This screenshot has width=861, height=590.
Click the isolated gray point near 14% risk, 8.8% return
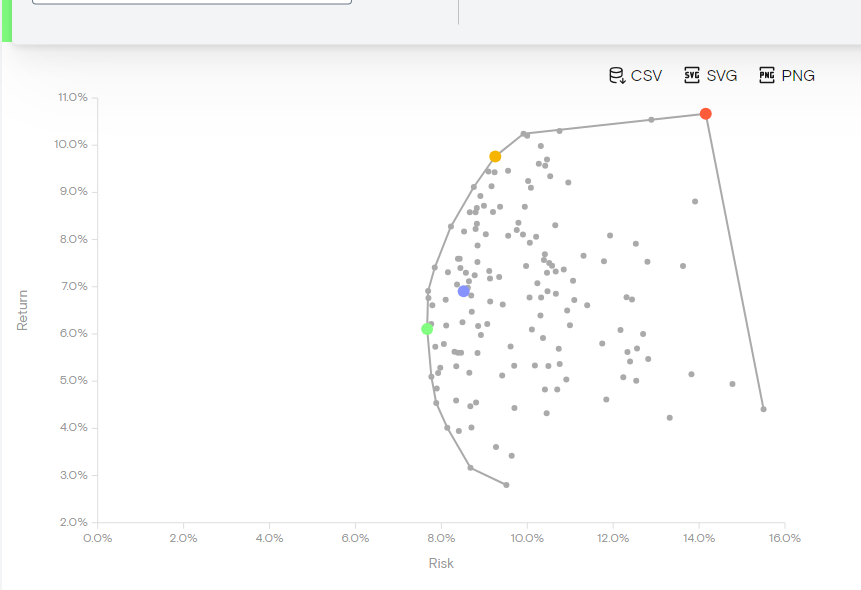[695, 201]
